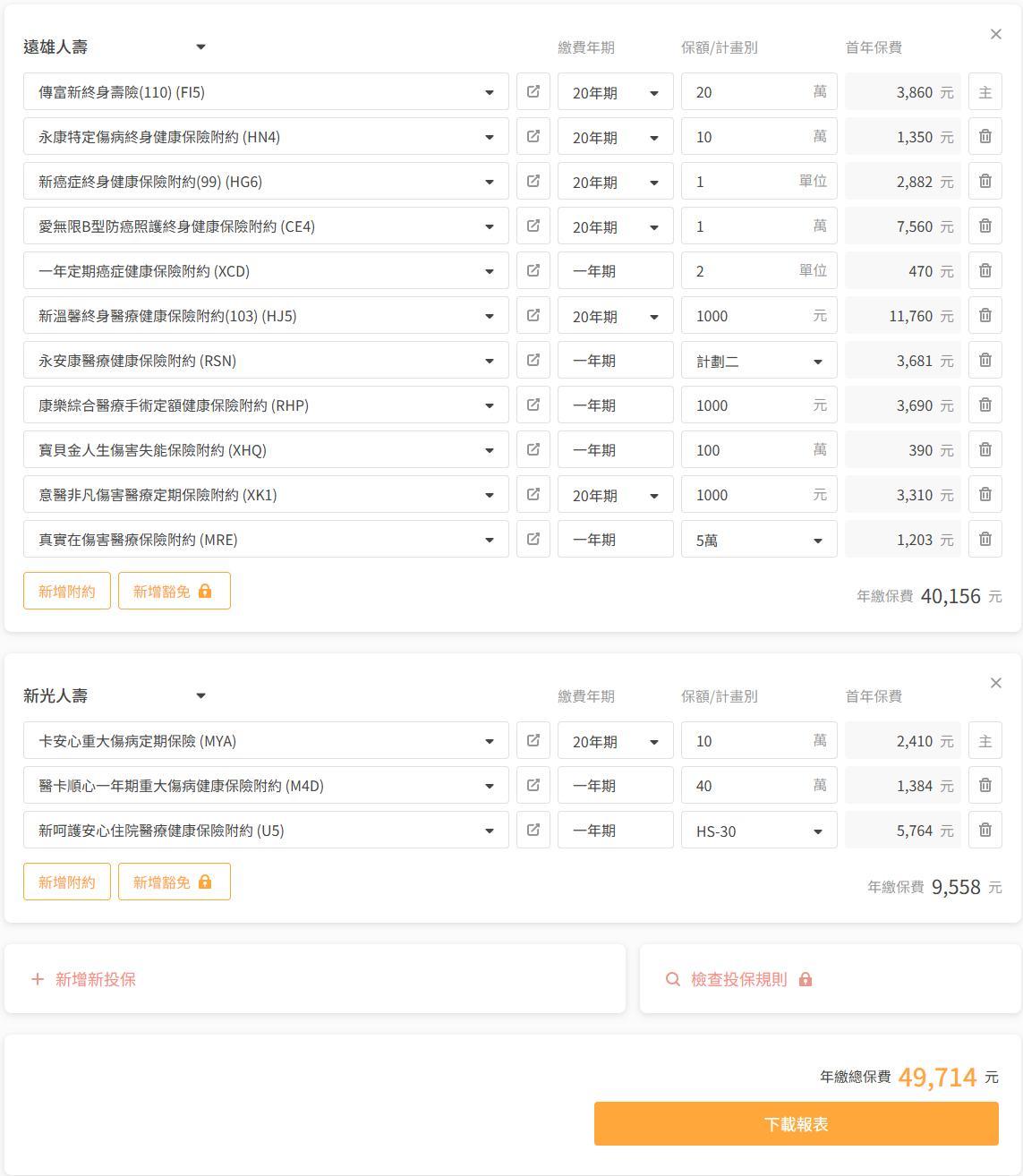Expand product dropdown 醫卡順心一年期重大傷病 (M4D)
Screen dimensions: 1023x1176
266,785
